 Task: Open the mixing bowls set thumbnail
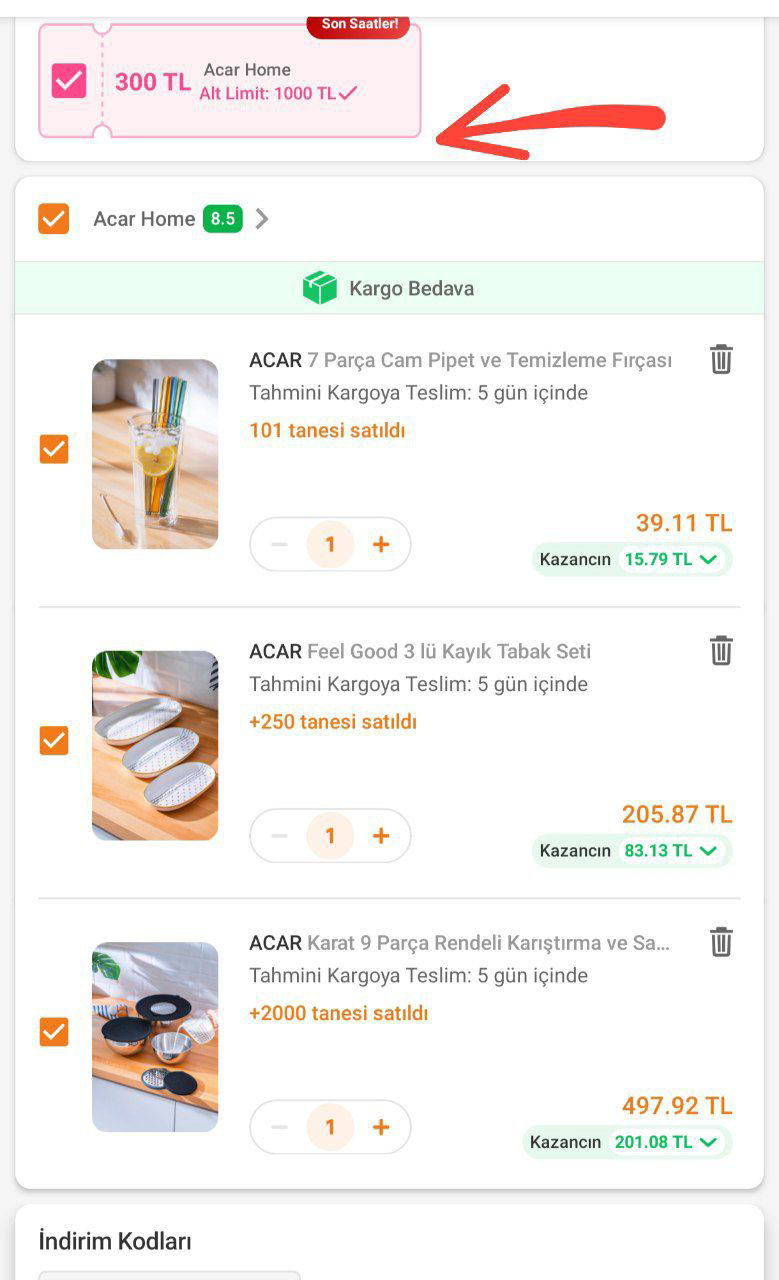155,1037
